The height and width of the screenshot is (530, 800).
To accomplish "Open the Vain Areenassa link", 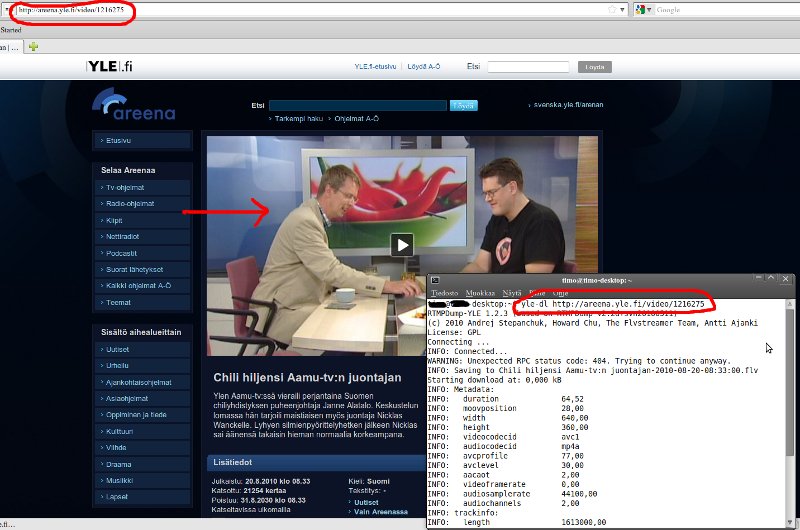I will [381, 512].
